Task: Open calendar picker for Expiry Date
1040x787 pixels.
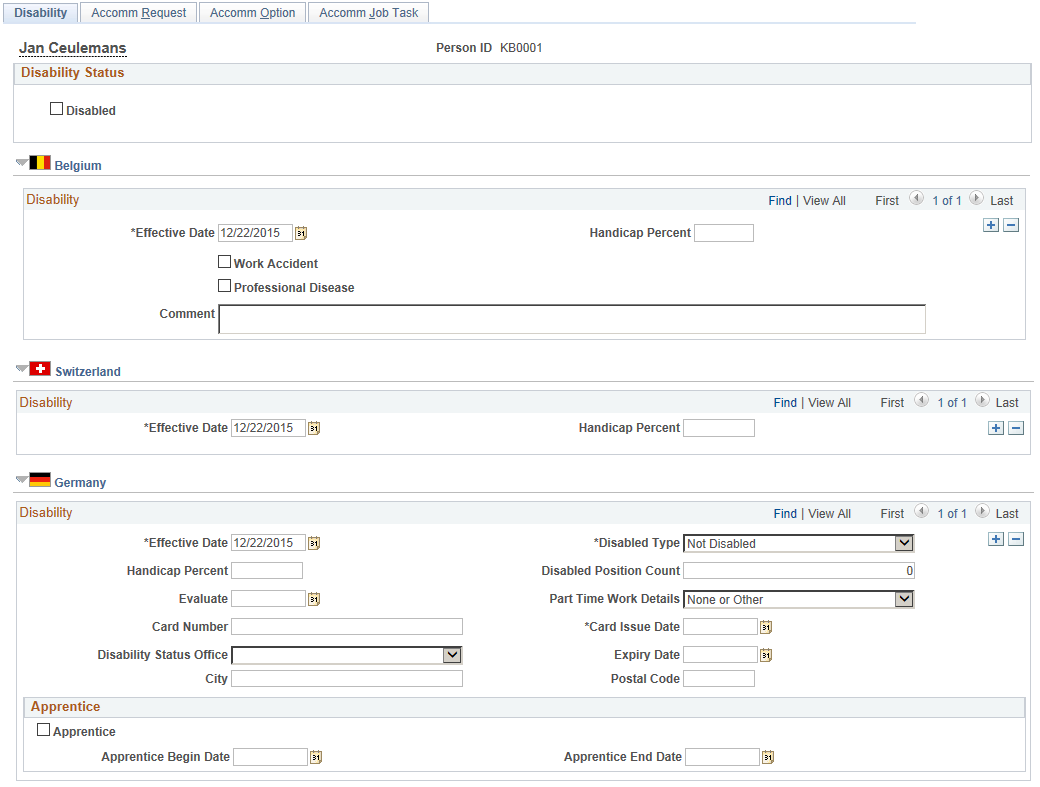Action: (x=766, y=655)
